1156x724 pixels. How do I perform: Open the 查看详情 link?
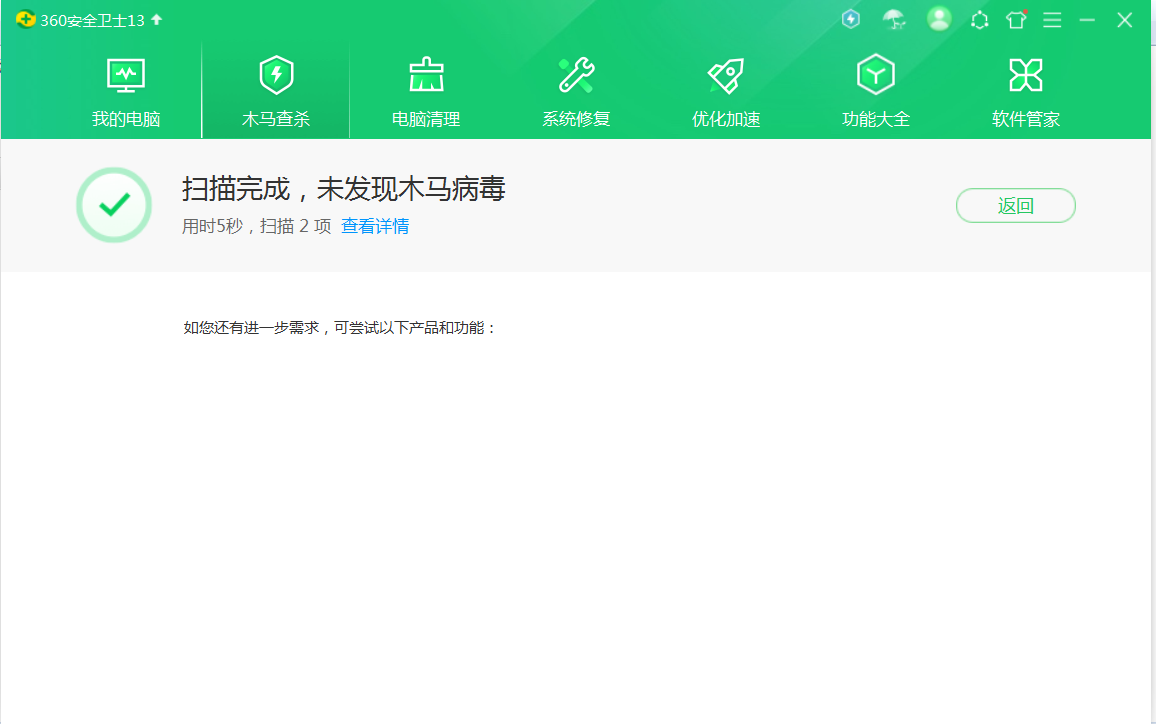click(x=375, y=226)
